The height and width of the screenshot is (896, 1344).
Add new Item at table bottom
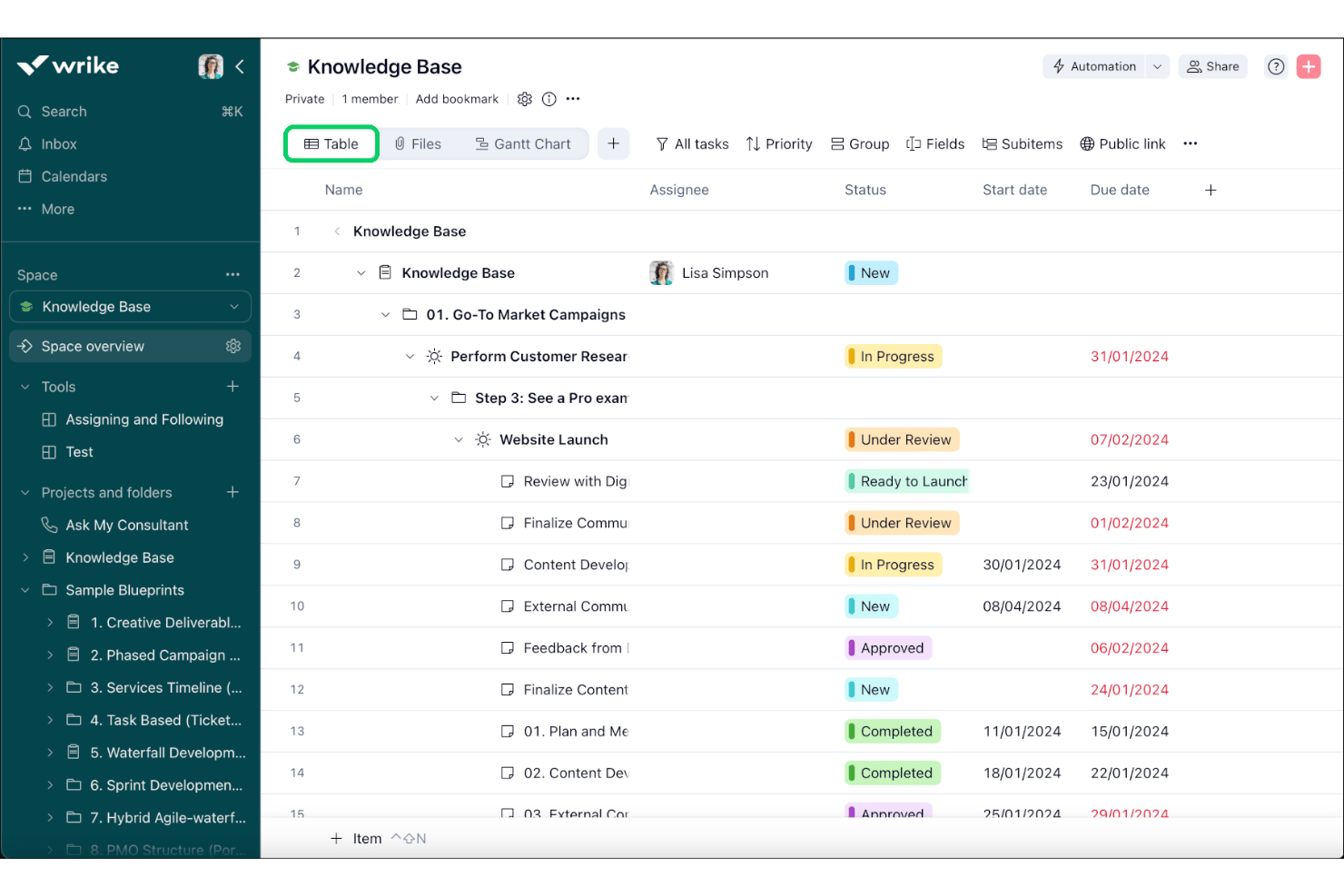coord(357,839)
